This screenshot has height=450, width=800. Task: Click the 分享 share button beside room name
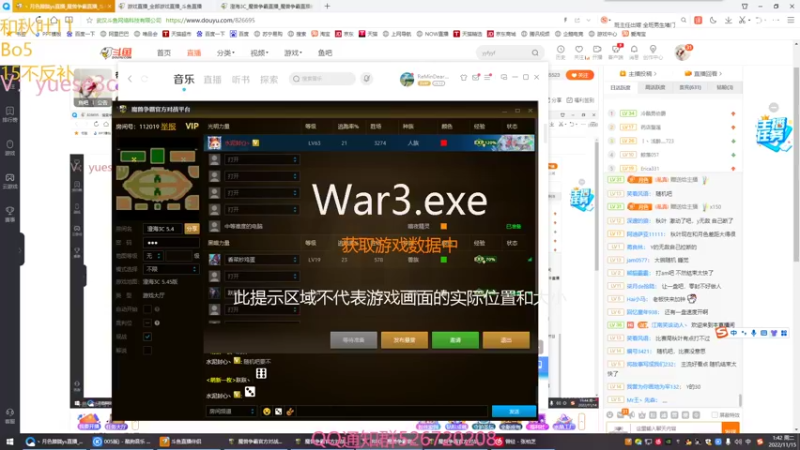point(192,229)
